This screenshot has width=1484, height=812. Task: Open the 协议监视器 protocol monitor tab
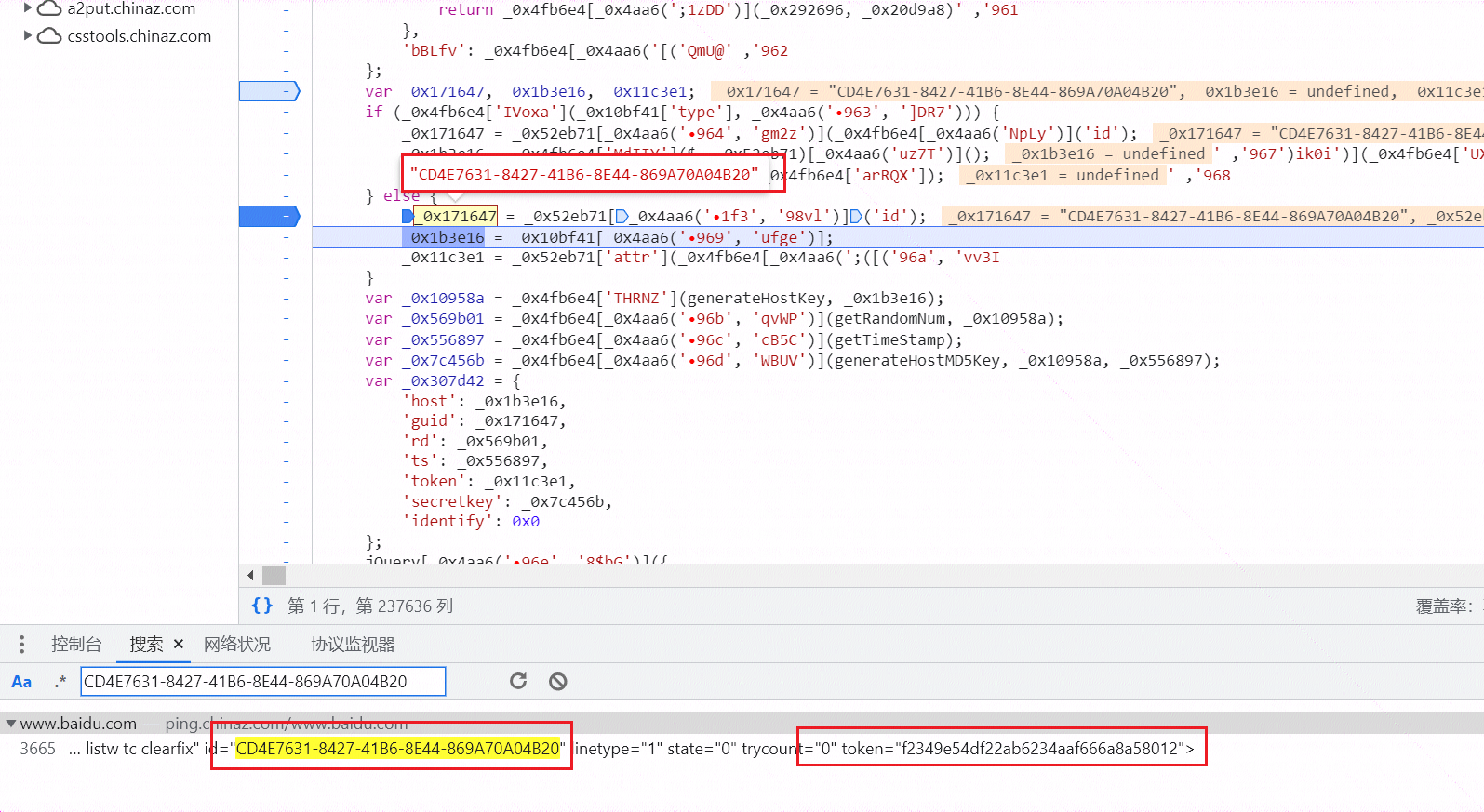pos(353,645)
